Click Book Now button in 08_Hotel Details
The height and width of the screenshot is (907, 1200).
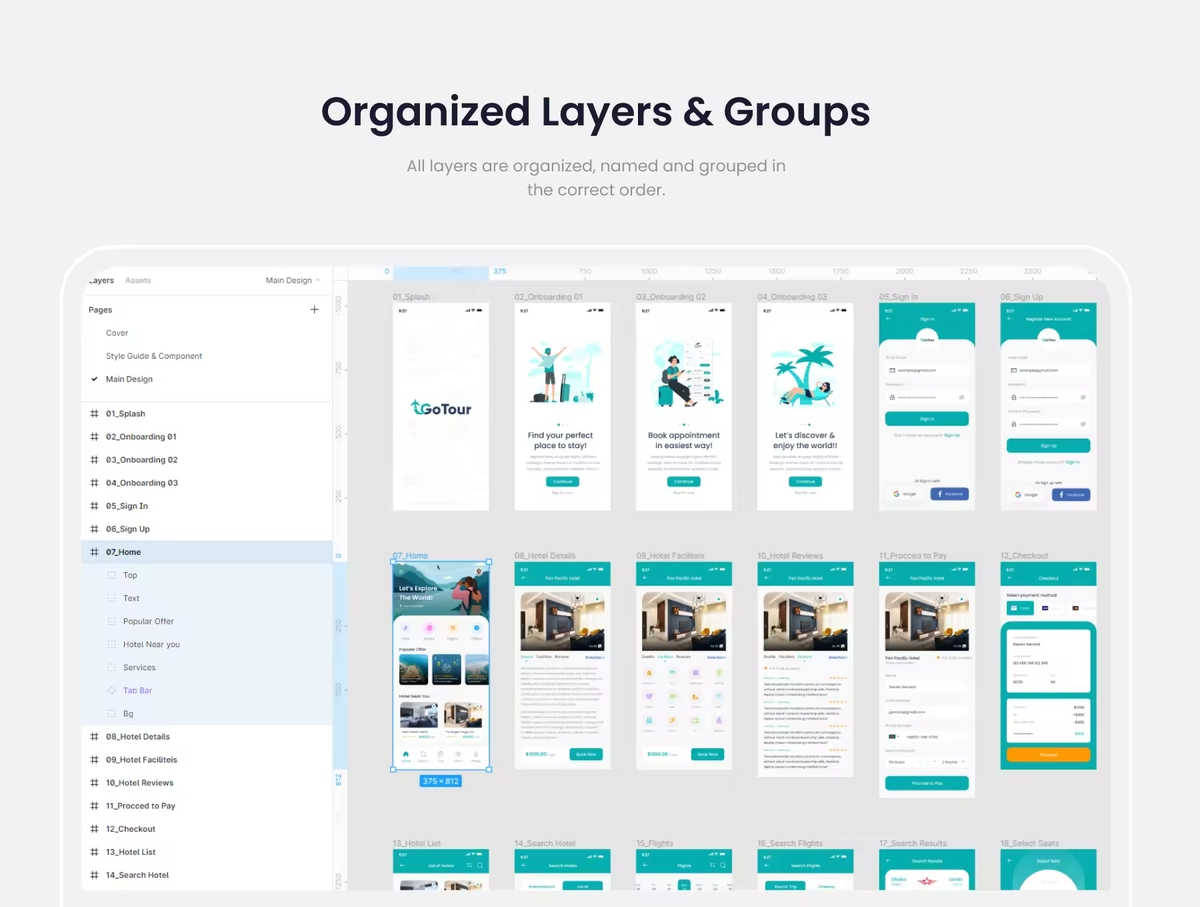586,754
